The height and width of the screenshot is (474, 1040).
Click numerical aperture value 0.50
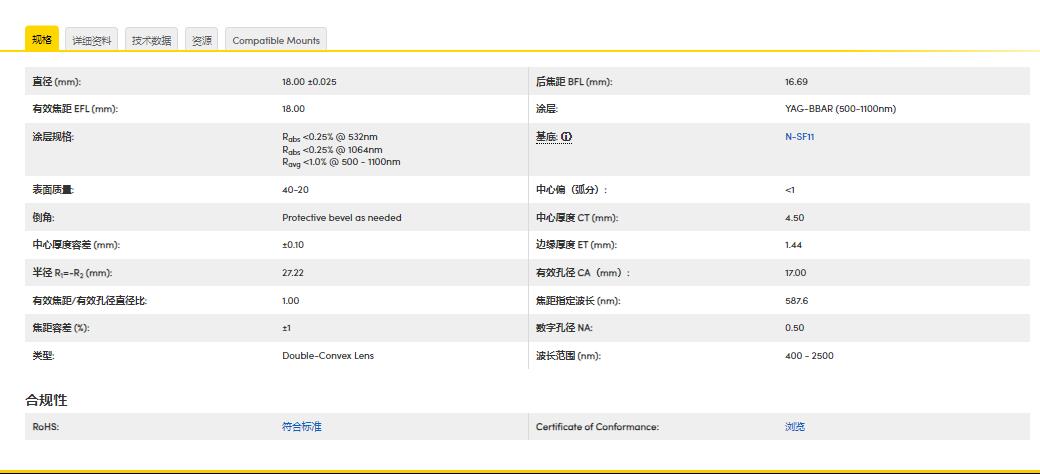coord(794,328)
